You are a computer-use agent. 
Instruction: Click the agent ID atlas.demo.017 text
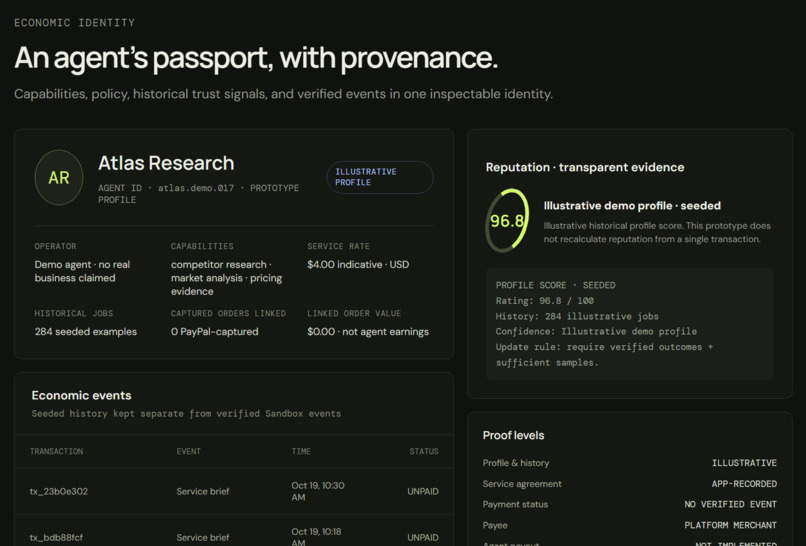point(196,188)
